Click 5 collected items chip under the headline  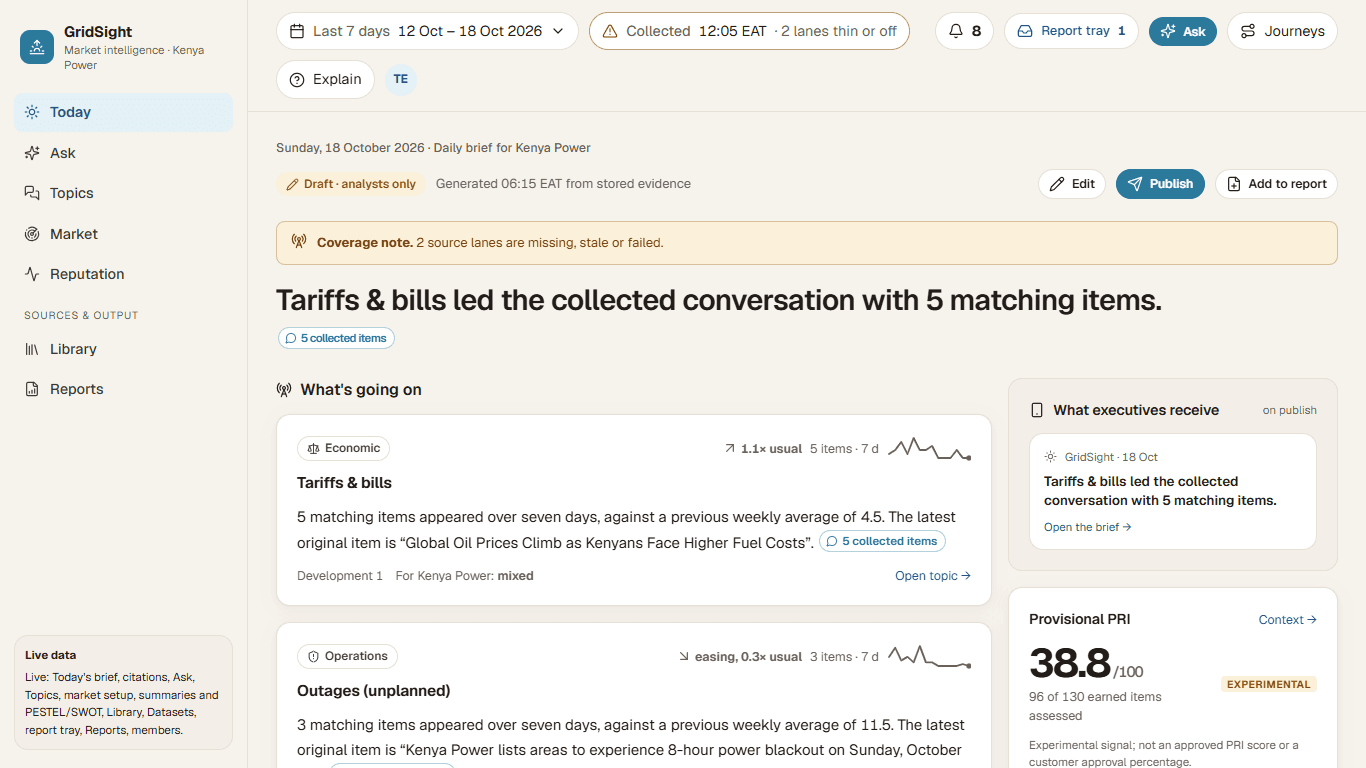click(x=336, y=338)
